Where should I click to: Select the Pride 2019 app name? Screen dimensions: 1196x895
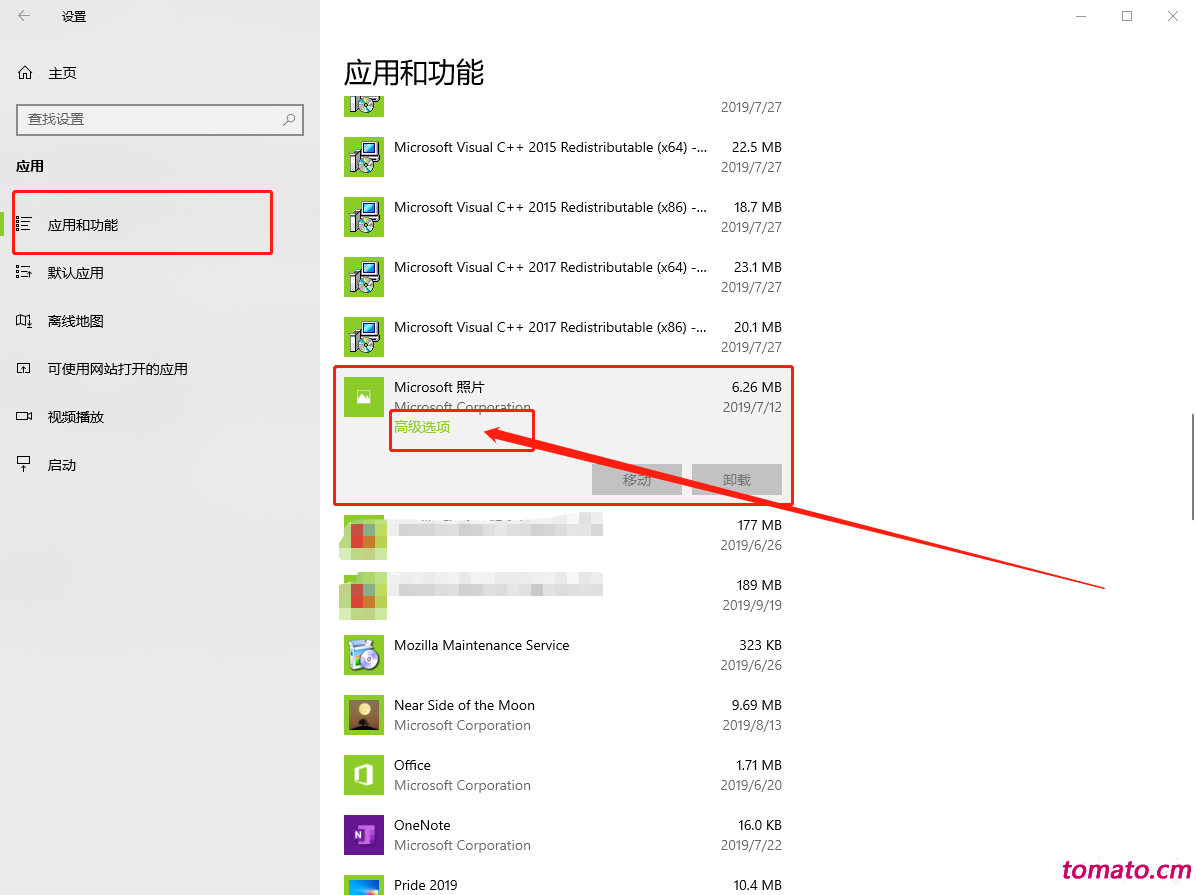click(x=426, y=885)
